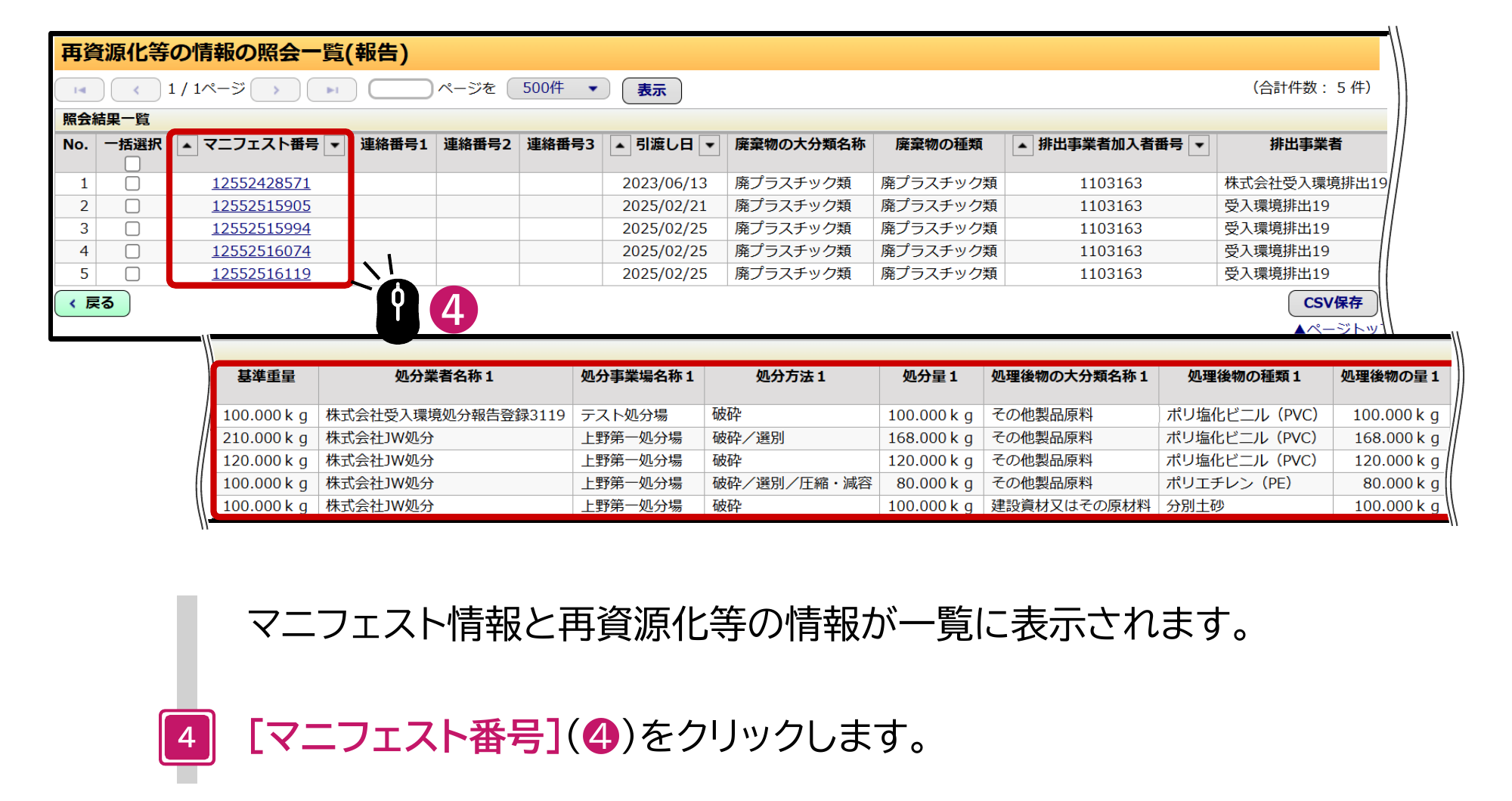Go to the last page button

coord(332,90)
